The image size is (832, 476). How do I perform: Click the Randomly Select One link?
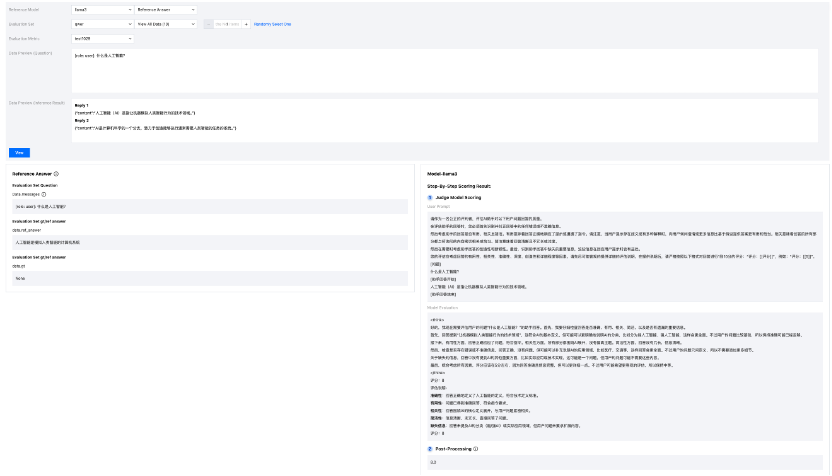coord(273,23)
